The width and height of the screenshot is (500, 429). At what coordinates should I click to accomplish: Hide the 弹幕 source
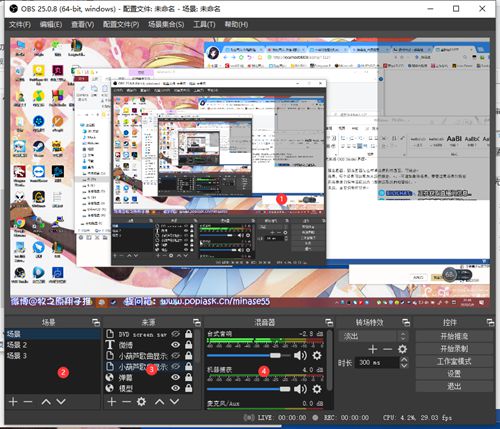point(176,377)
